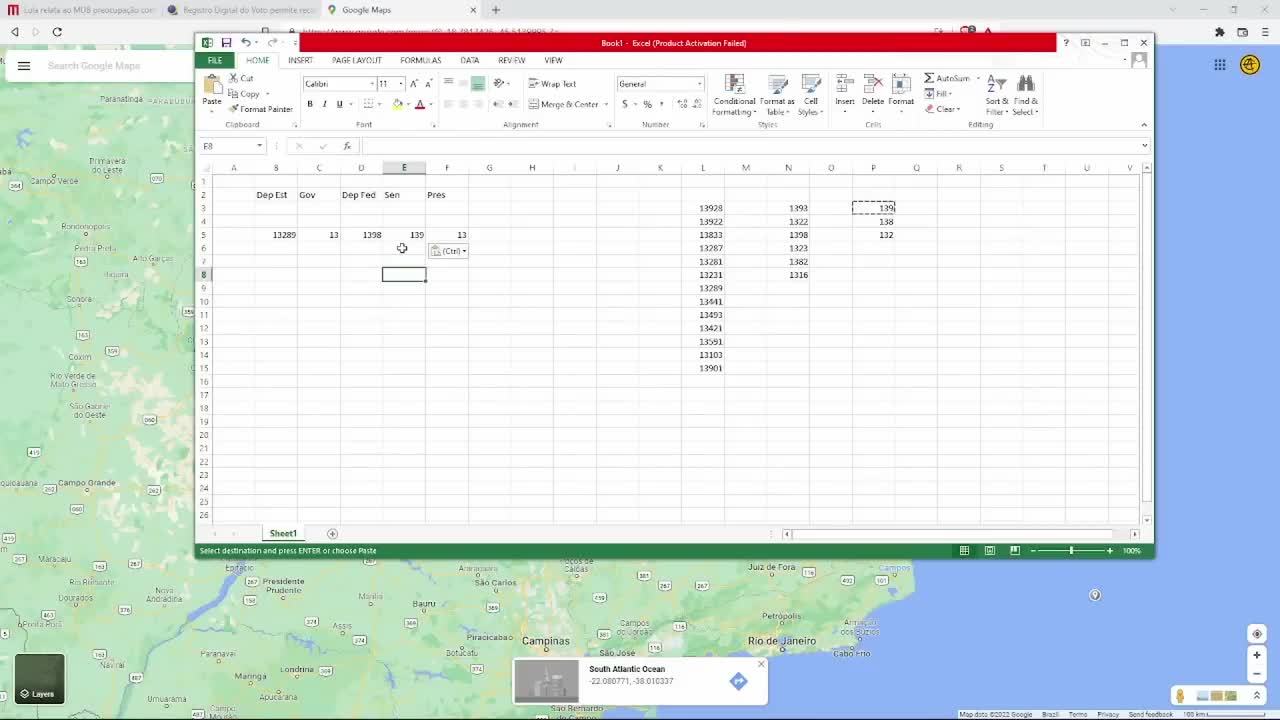The image size is (1280, 720).
Task: Open the Google Maps hamburger menu
Action: (x=24, y=66)
